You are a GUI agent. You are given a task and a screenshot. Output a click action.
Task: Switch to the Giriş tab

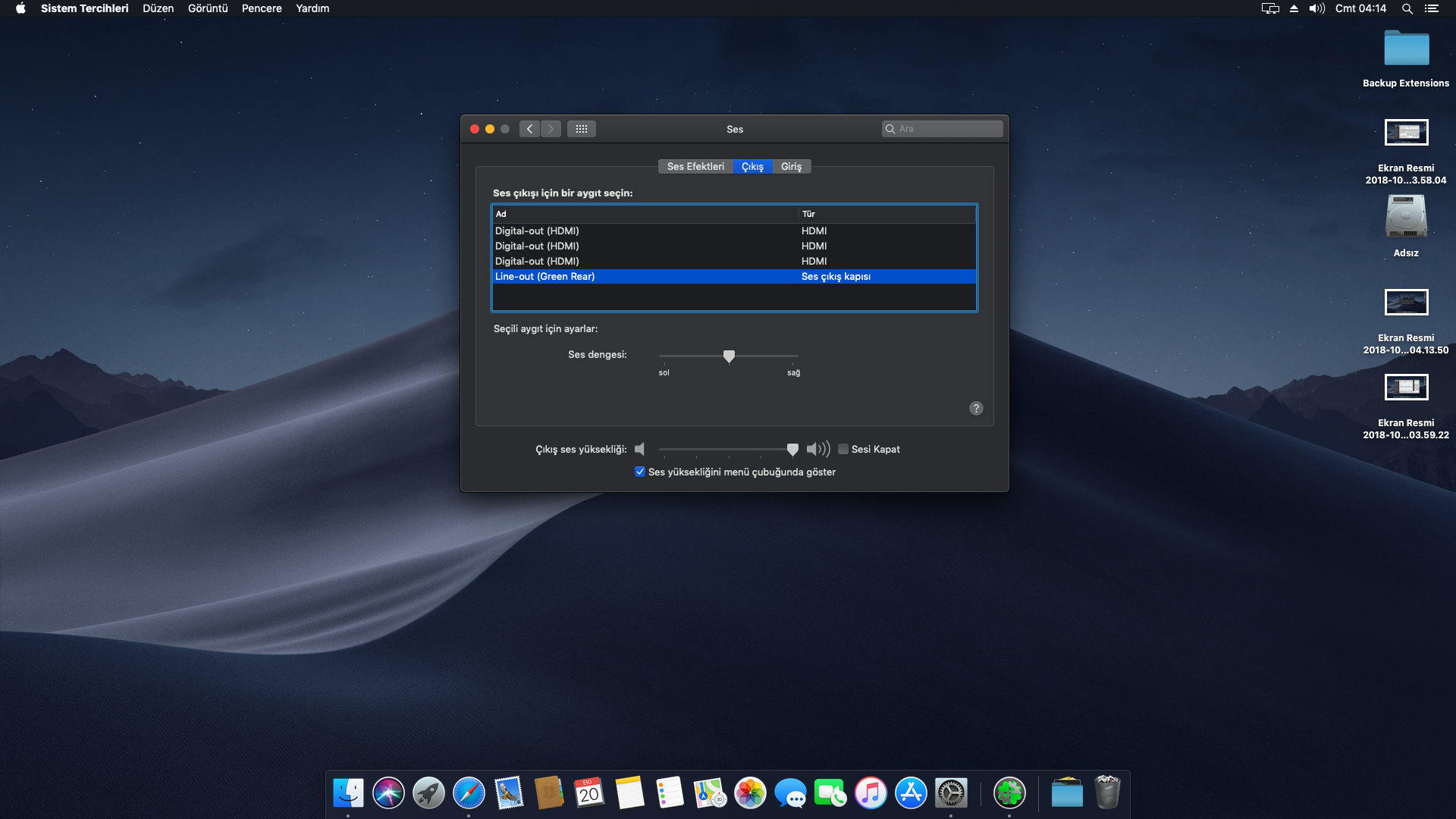(x=791, y=166)
